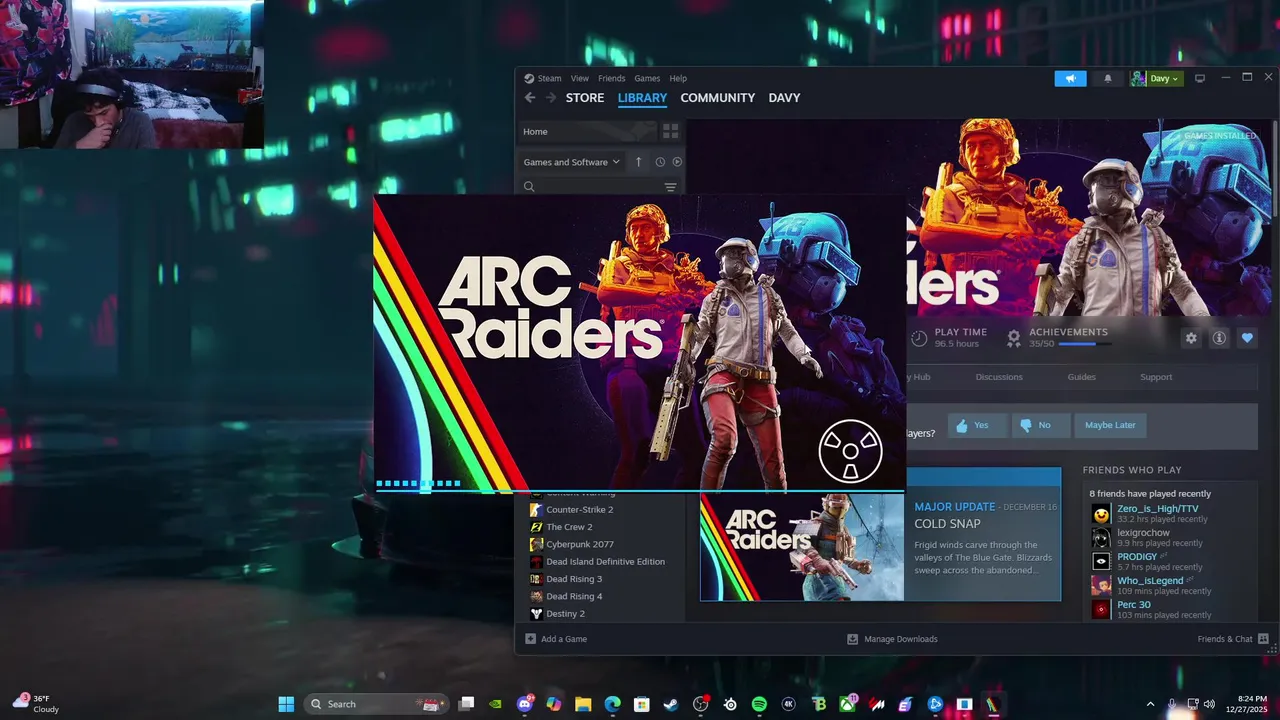The width and height of the screenshot is (1280, 720).
Task: Open Spotify from the taskbar
Action: 759,704
